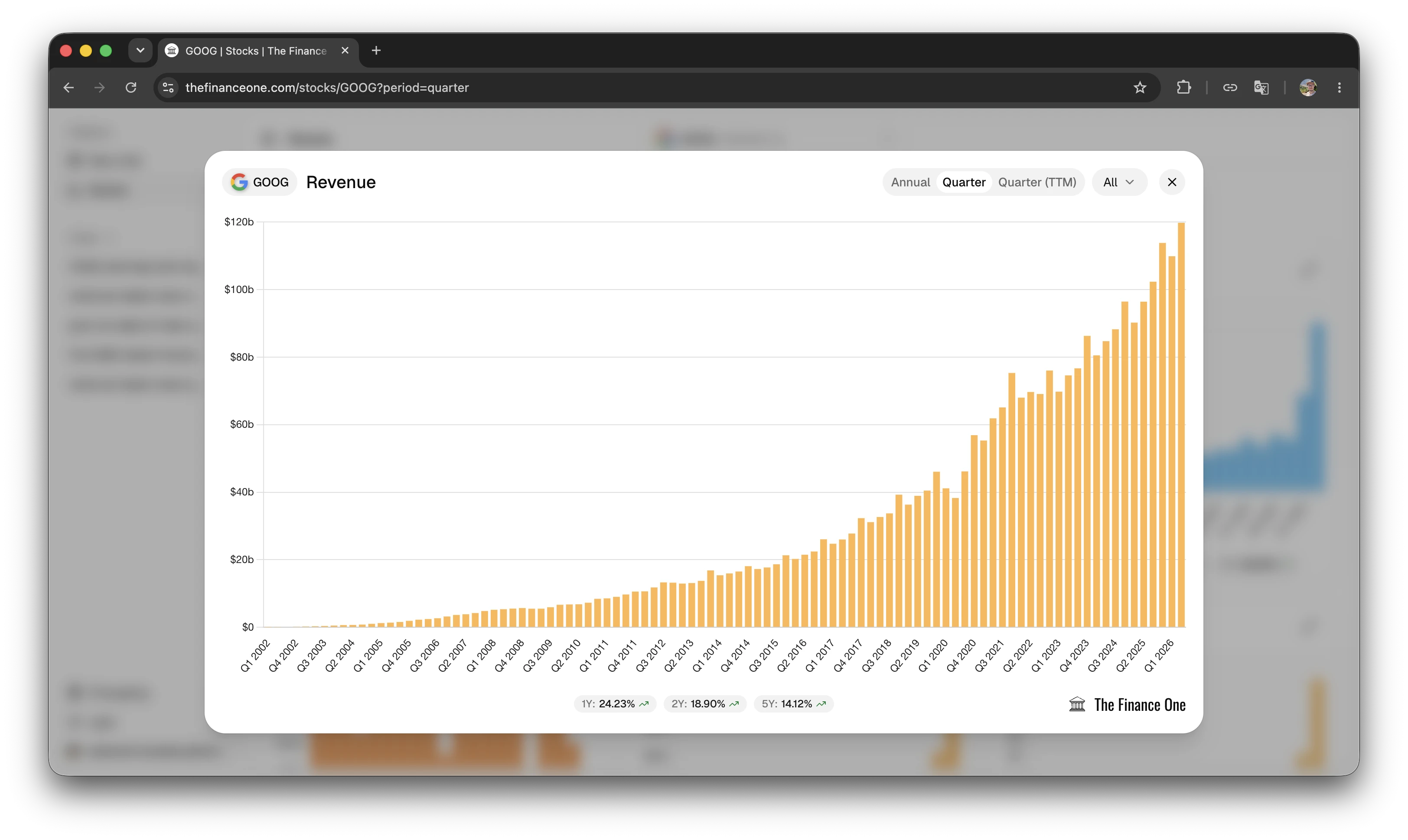Click the $0 y-axis label

coord(248,627)
